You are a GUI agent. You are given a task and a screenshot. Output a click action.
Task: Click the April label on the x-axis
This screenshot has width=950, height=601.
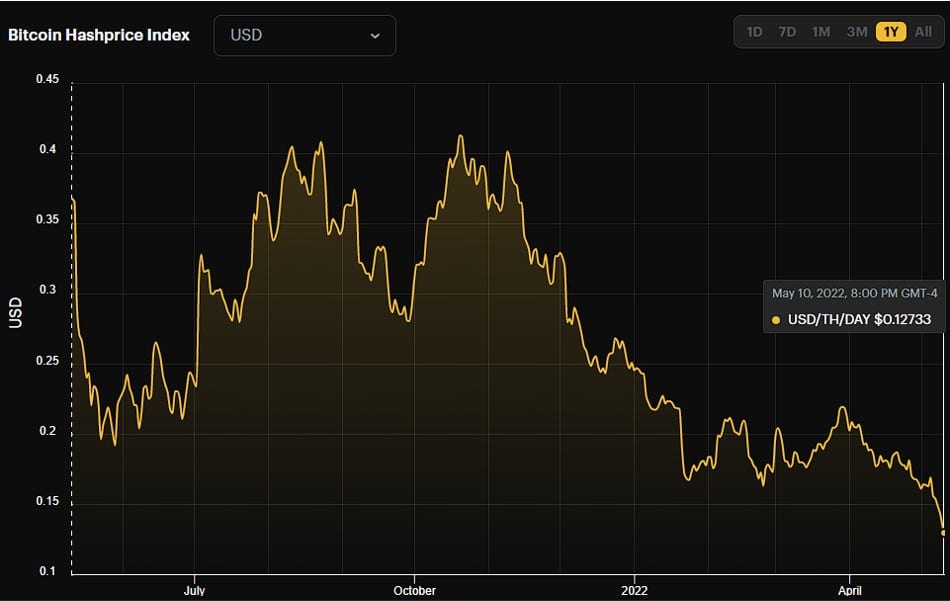click(x=849, y=590)
